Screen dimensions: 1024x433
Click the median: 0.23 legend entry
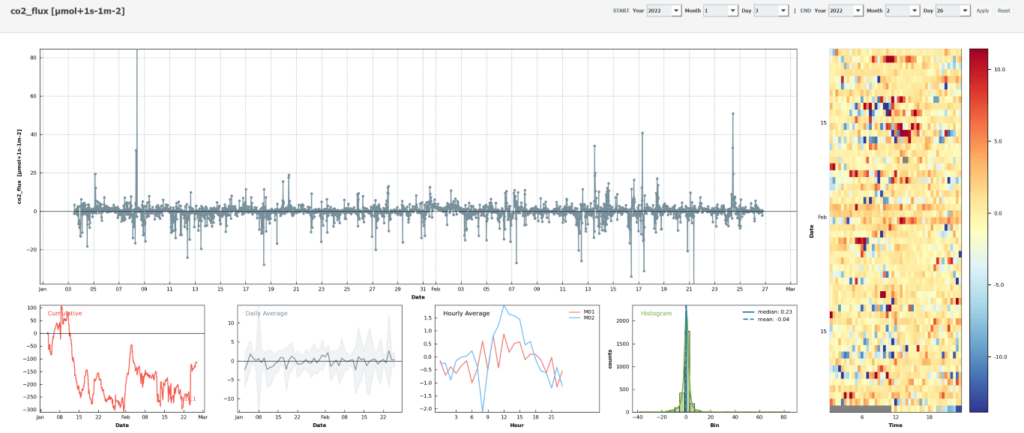(767, 313)
